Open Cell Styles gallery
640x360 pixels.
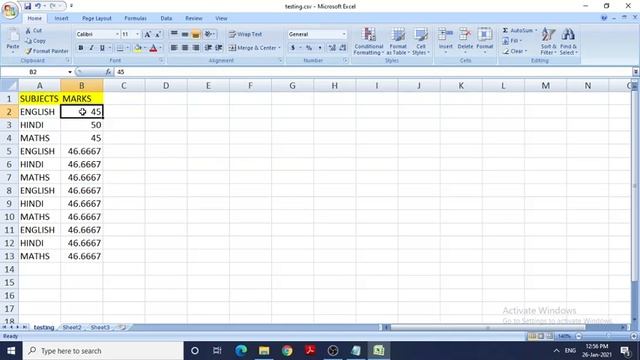(421, 41)
